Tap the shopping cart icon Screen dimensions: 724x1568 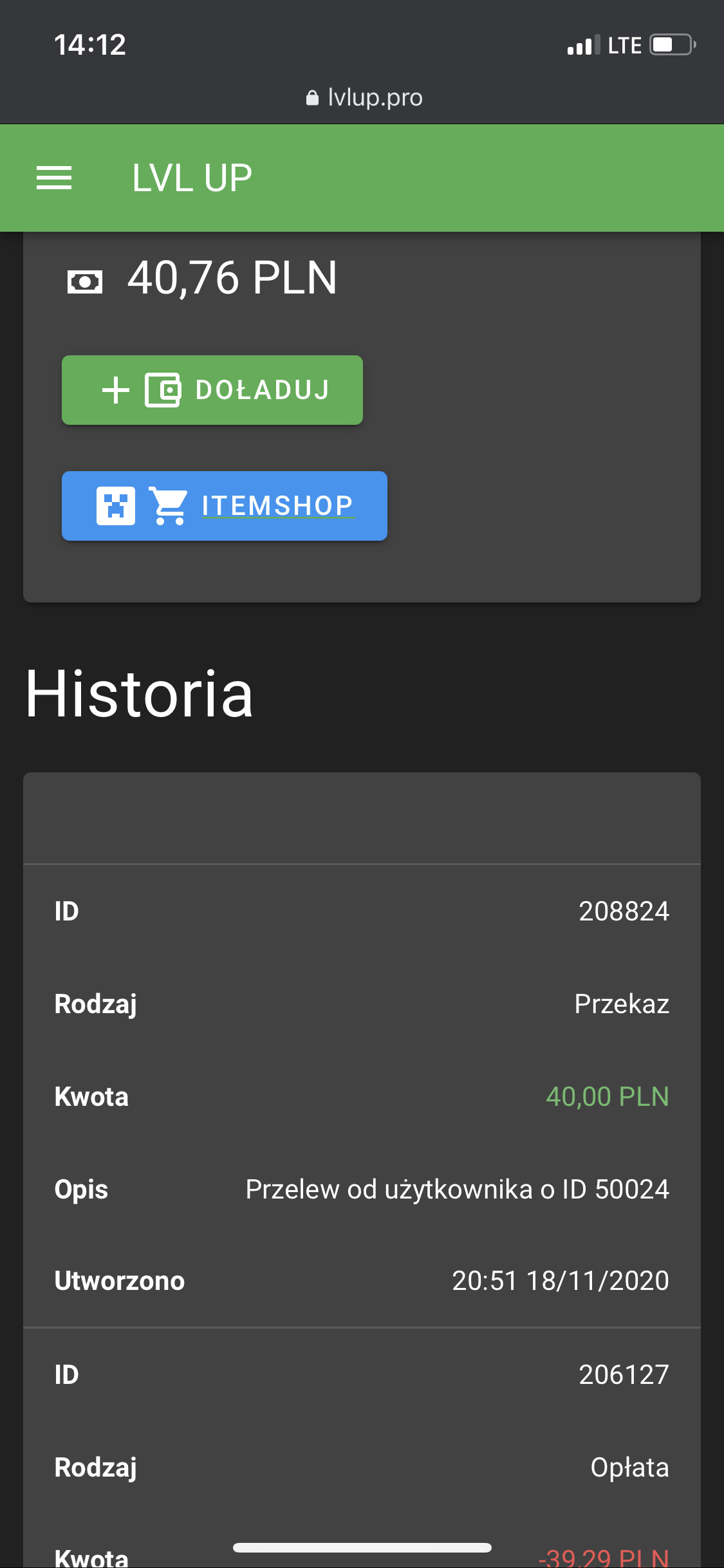click(169, 506)
